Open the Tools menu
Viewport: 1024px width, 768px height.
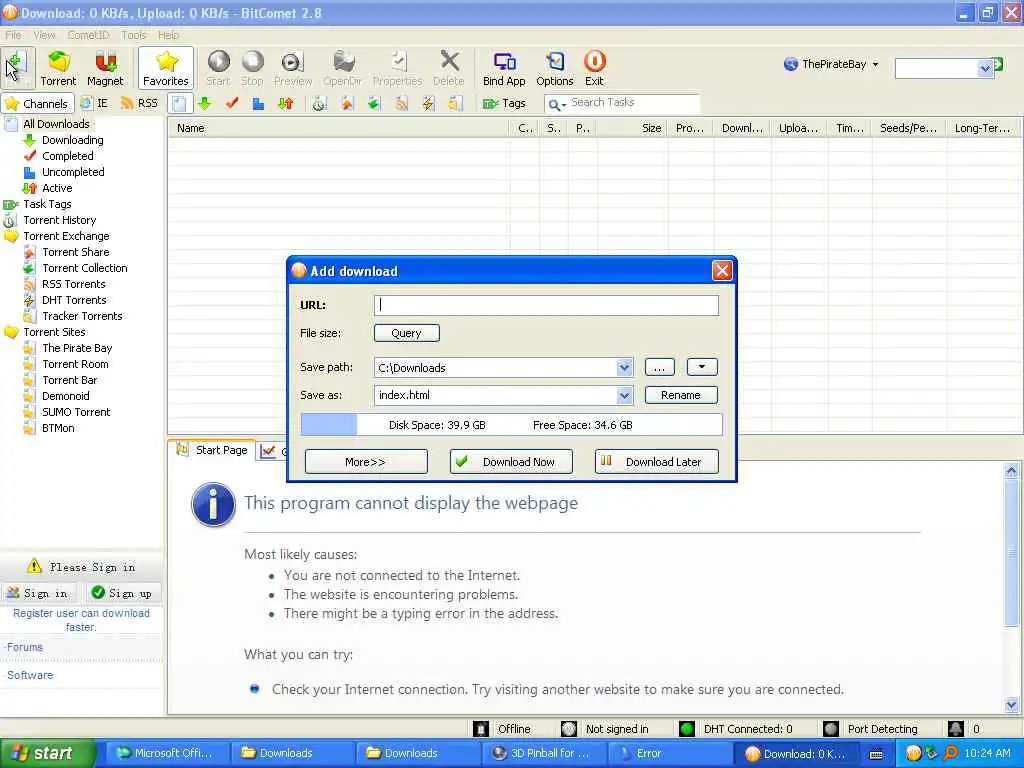tap(134, 35)
